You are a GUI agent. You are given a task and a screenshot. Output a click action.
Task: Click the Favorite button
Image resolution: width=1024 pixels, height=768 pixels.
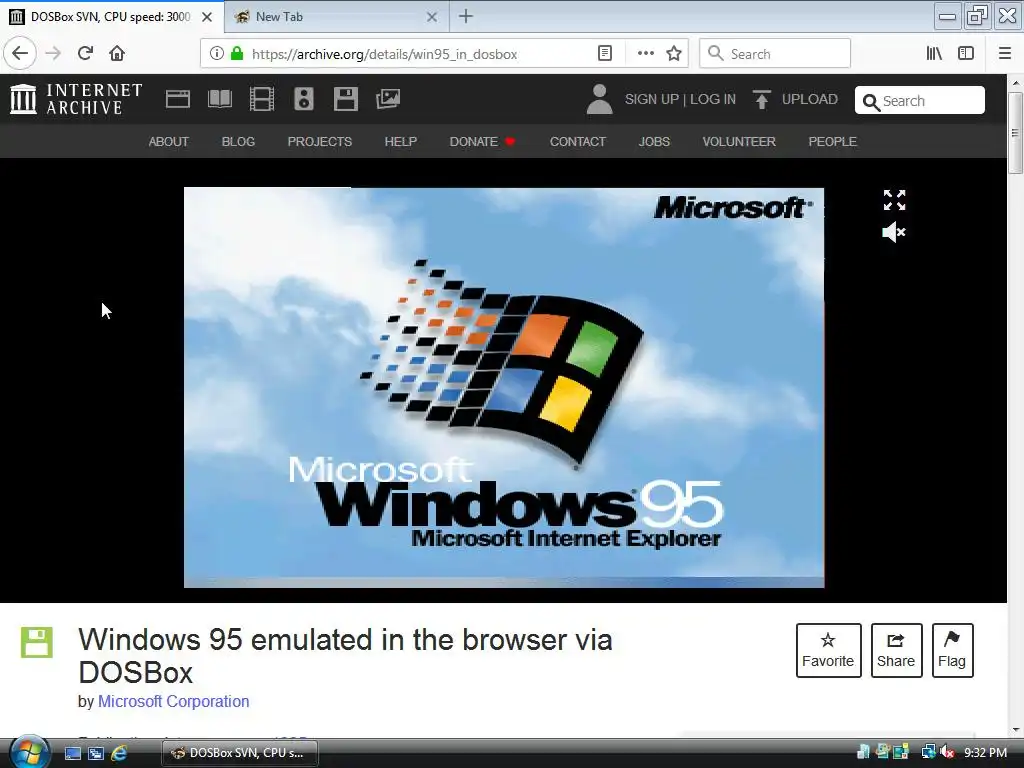pos(828,650)
